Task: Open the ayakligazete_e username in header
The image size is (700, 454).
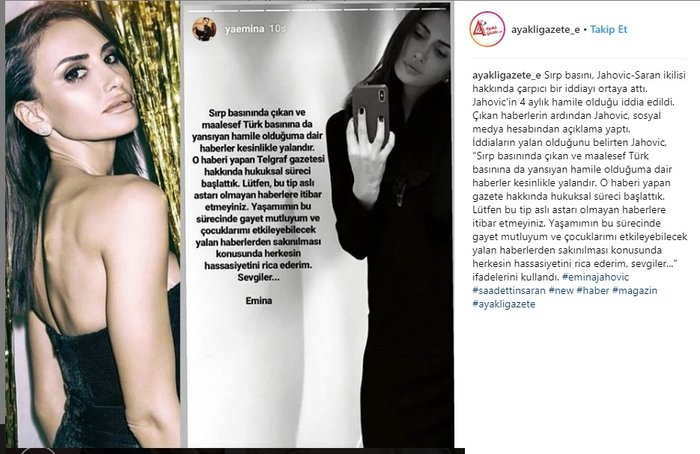Action: point(546,29)
